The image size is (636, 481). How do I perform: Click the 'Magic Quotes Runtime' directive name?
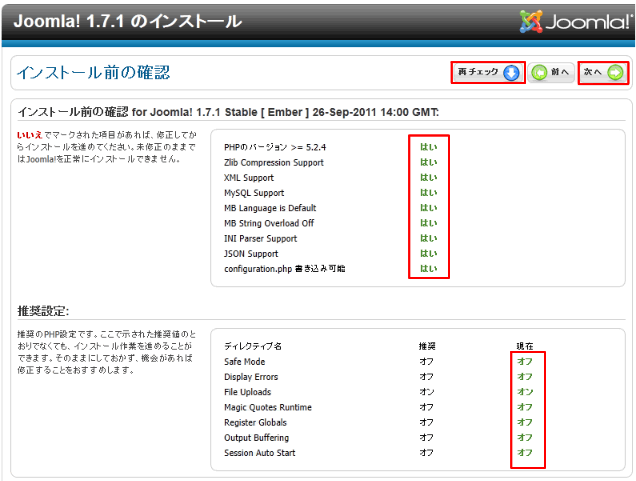[x=268, y=407]
